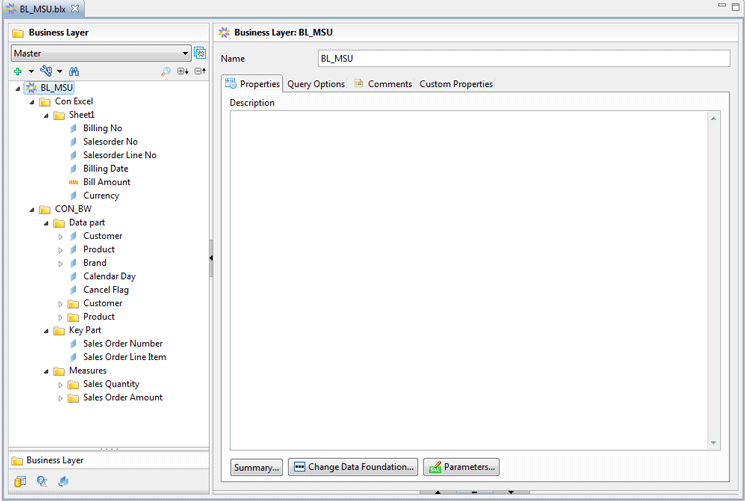
Task: Collapse the Sheet1 folder
Action: (x=46, y=116)
